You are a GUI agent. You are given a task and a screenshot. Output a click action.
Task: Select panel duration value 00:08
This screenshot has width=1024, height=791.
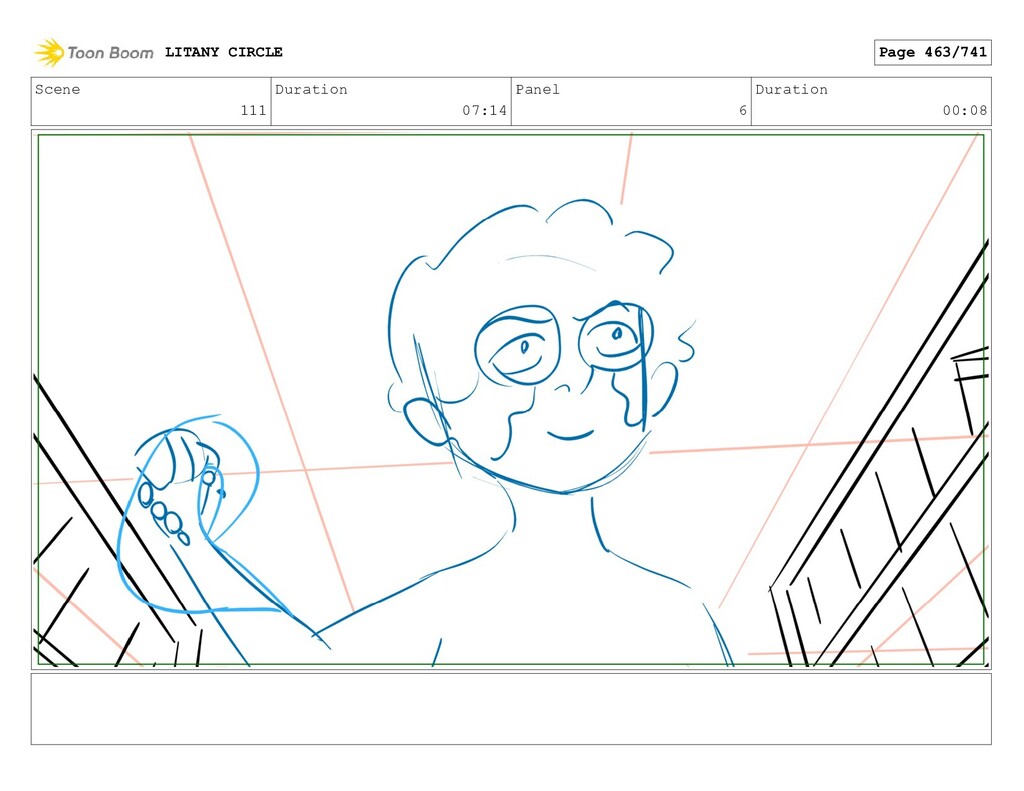[965, 110]
